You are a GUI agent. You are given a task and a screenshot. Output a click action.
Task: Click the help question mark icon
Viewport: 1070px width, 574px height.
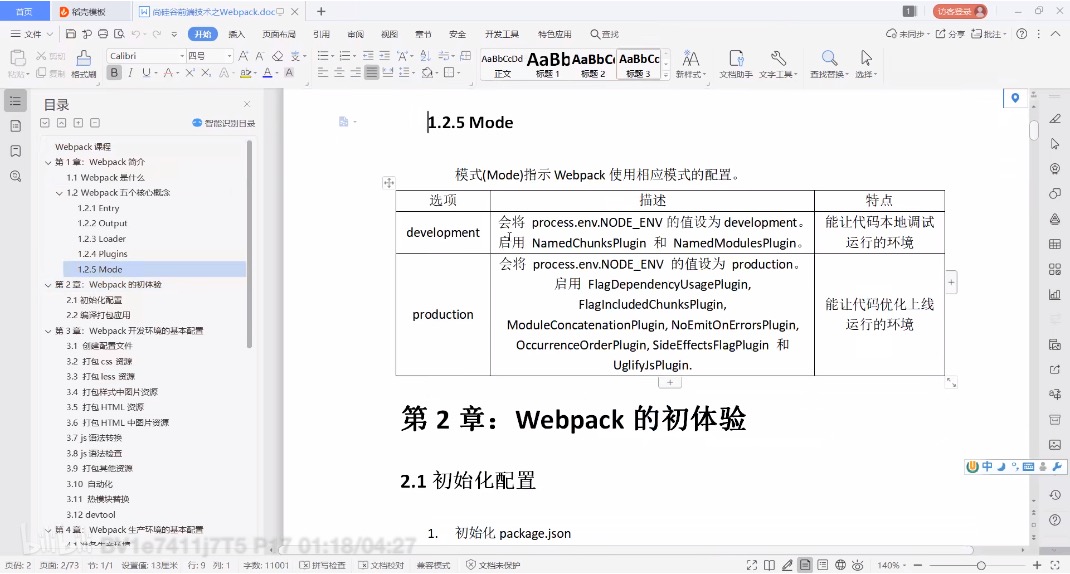click(1022, 33)
